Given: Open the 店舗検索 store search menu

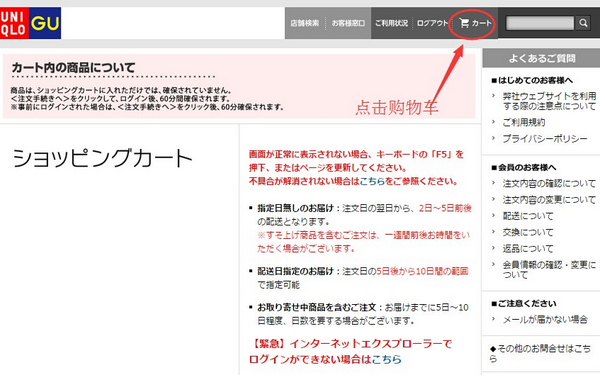Looking at the screenshot, I should [x=305, y=23].
